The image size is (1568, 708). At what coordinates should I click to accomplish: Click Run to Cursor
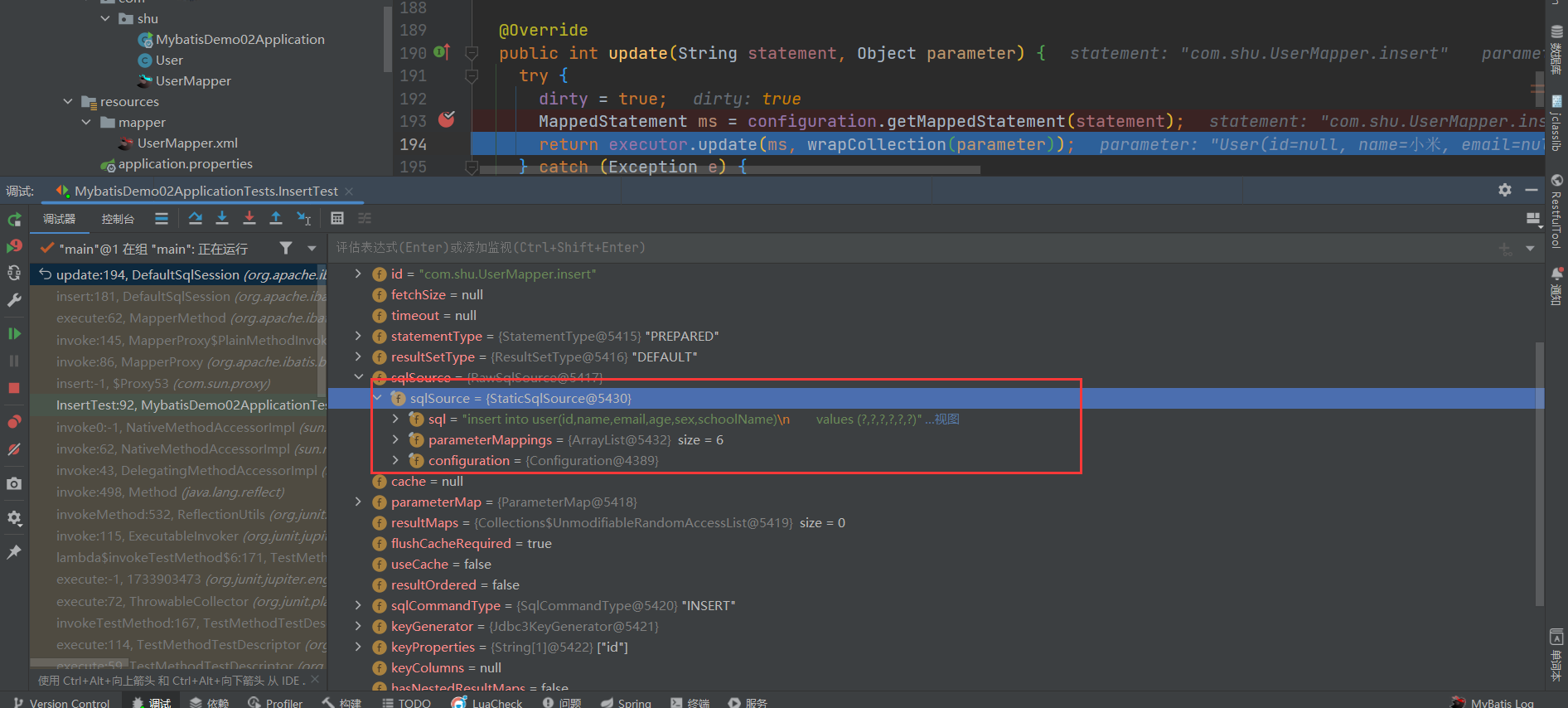point(304,219)
